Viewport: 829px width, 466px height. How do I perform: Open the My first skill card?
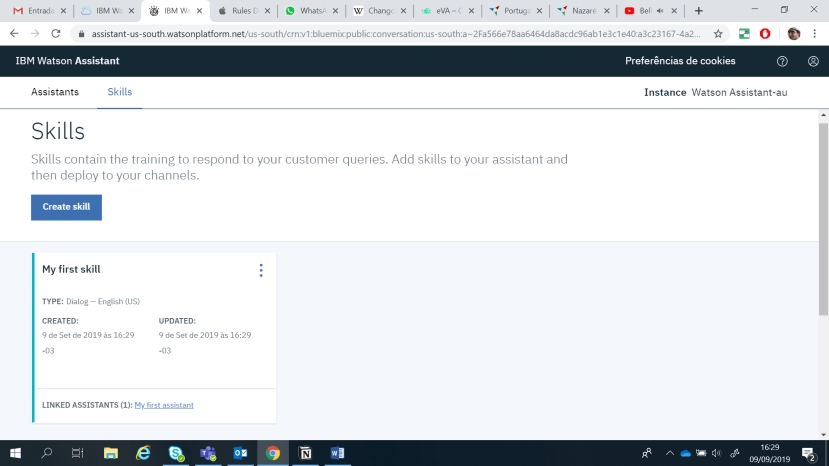(x=71, y=269)
